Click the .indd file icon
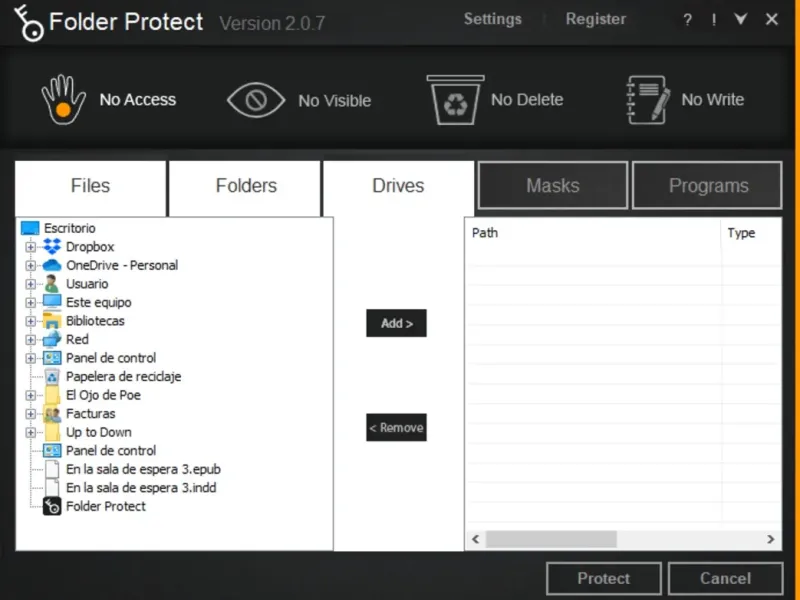The width and height of the screenshot is (800, 600). pyautogui.click(x=52, y=488)
